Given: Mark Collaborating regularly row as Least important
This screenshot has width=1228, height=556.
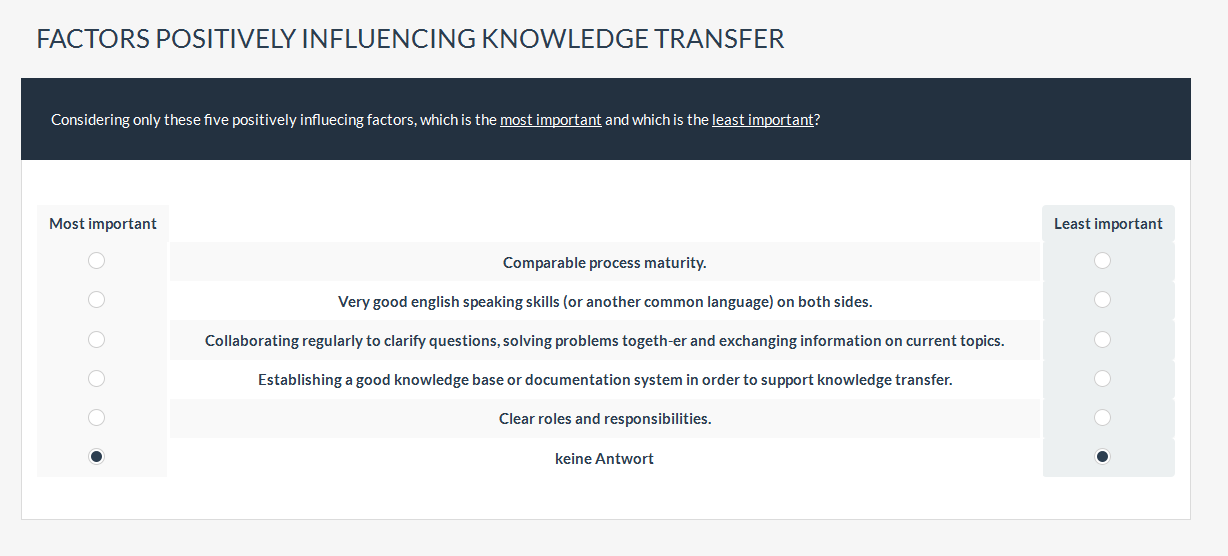Looking at the screenshot, I should pos(1102,340).
